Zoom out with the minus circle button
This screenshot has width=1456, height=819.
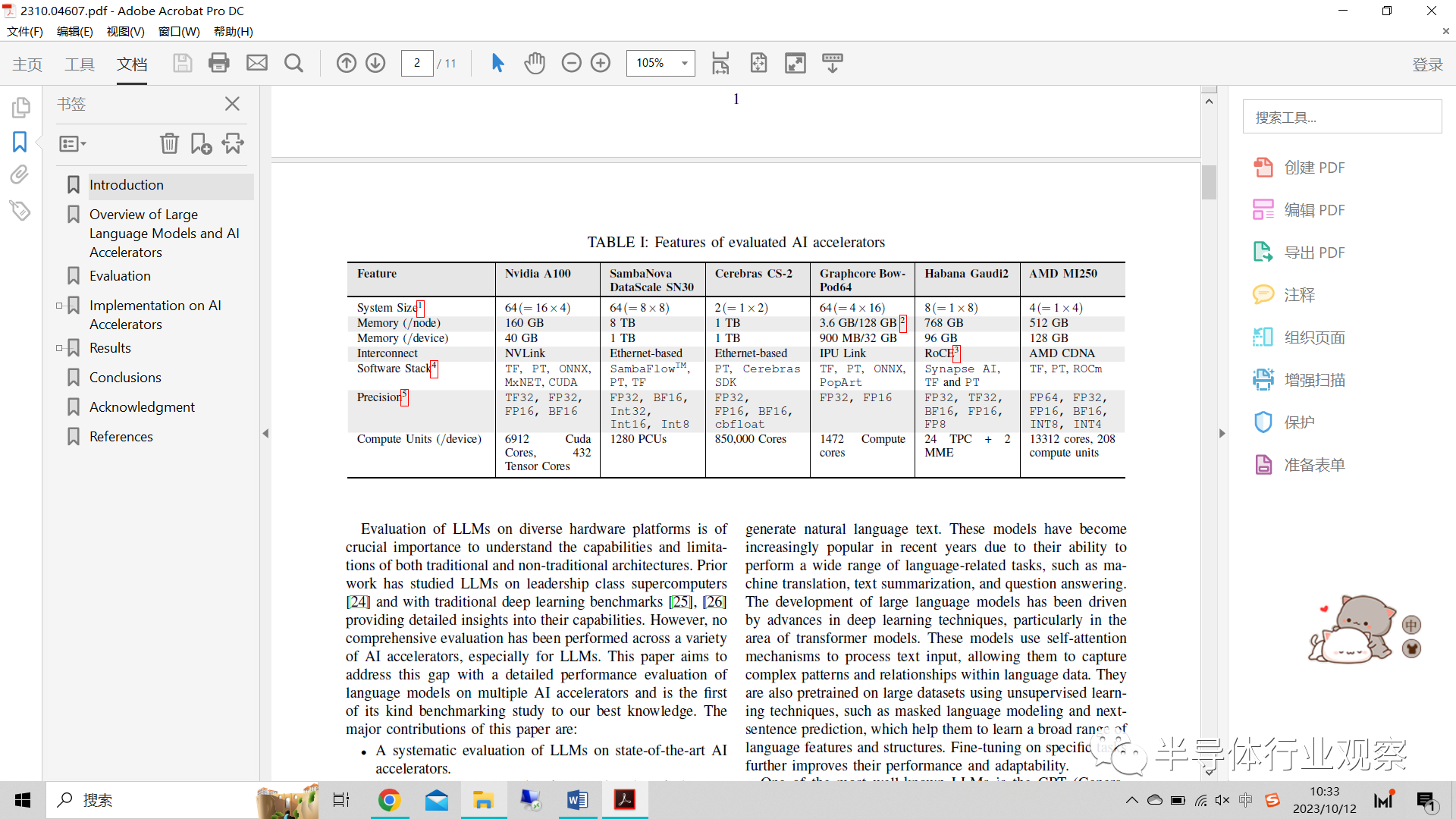pos(572,63)
